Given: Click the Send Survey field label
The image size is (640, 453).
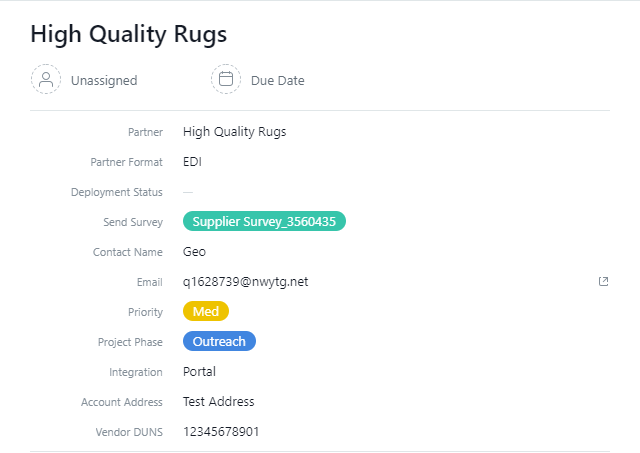Looking at the screenshot, I should [x=132, y=222].
